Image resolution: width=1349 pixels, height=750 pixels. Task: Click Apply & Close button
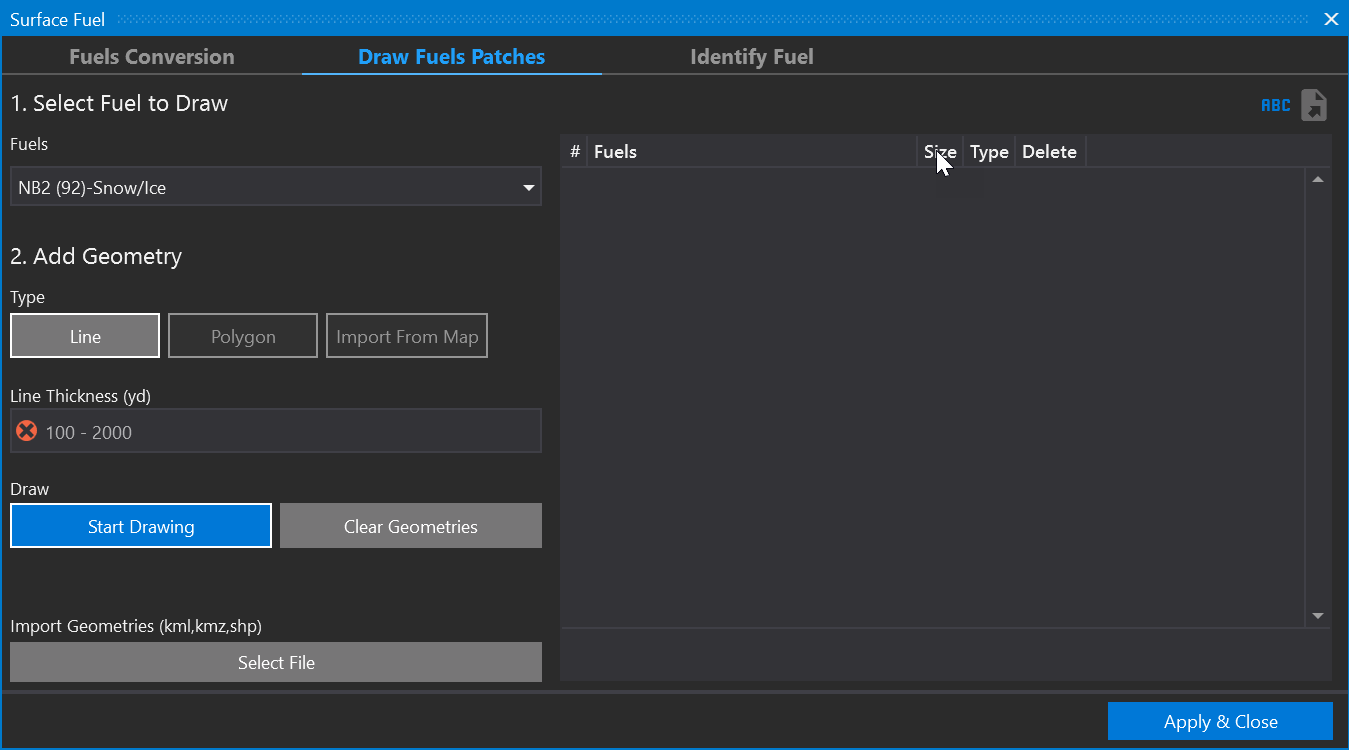(x=1220, y=721)
